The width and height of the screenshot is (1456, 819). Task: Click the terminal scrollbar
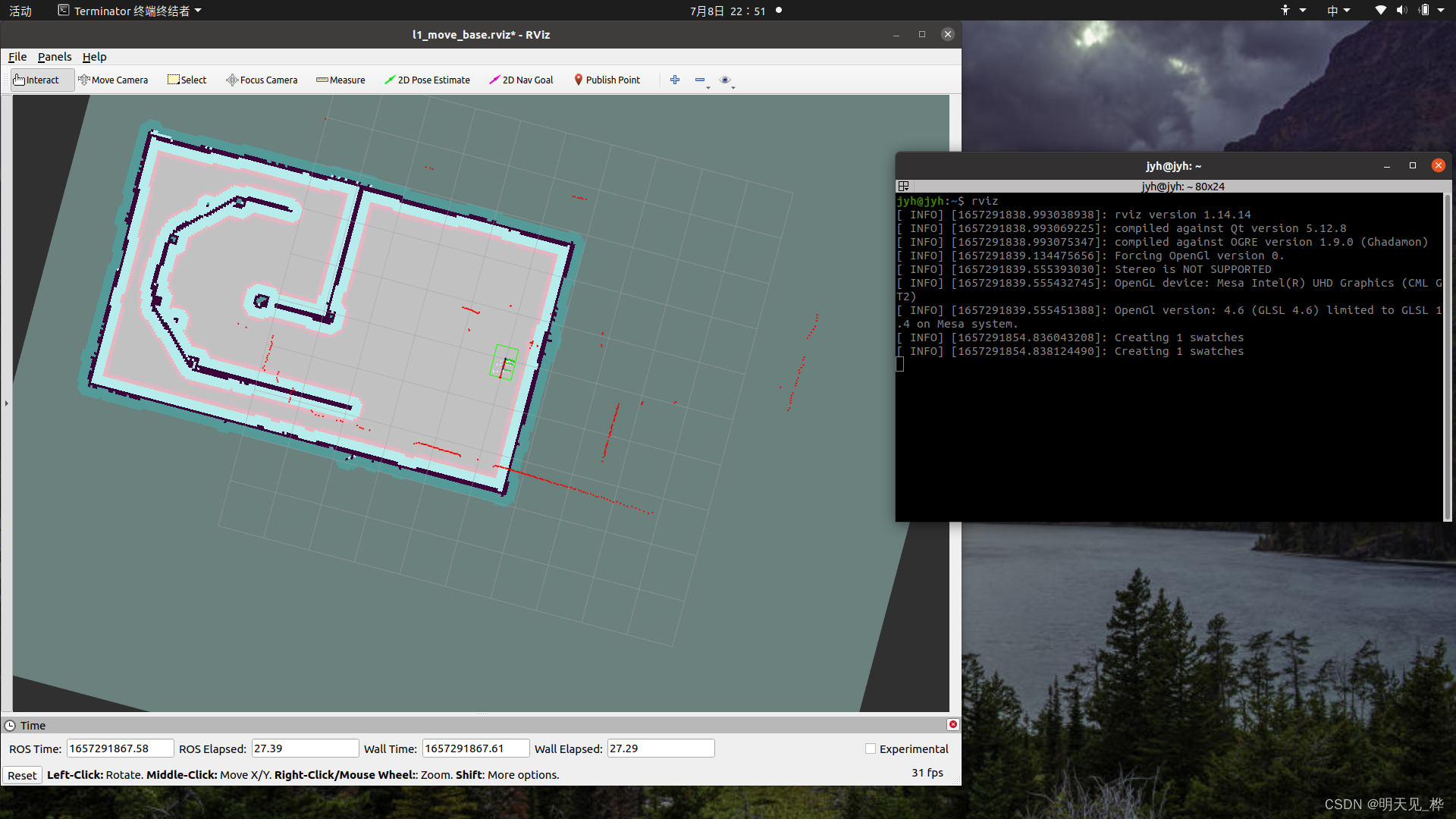tap(1447, 356)
